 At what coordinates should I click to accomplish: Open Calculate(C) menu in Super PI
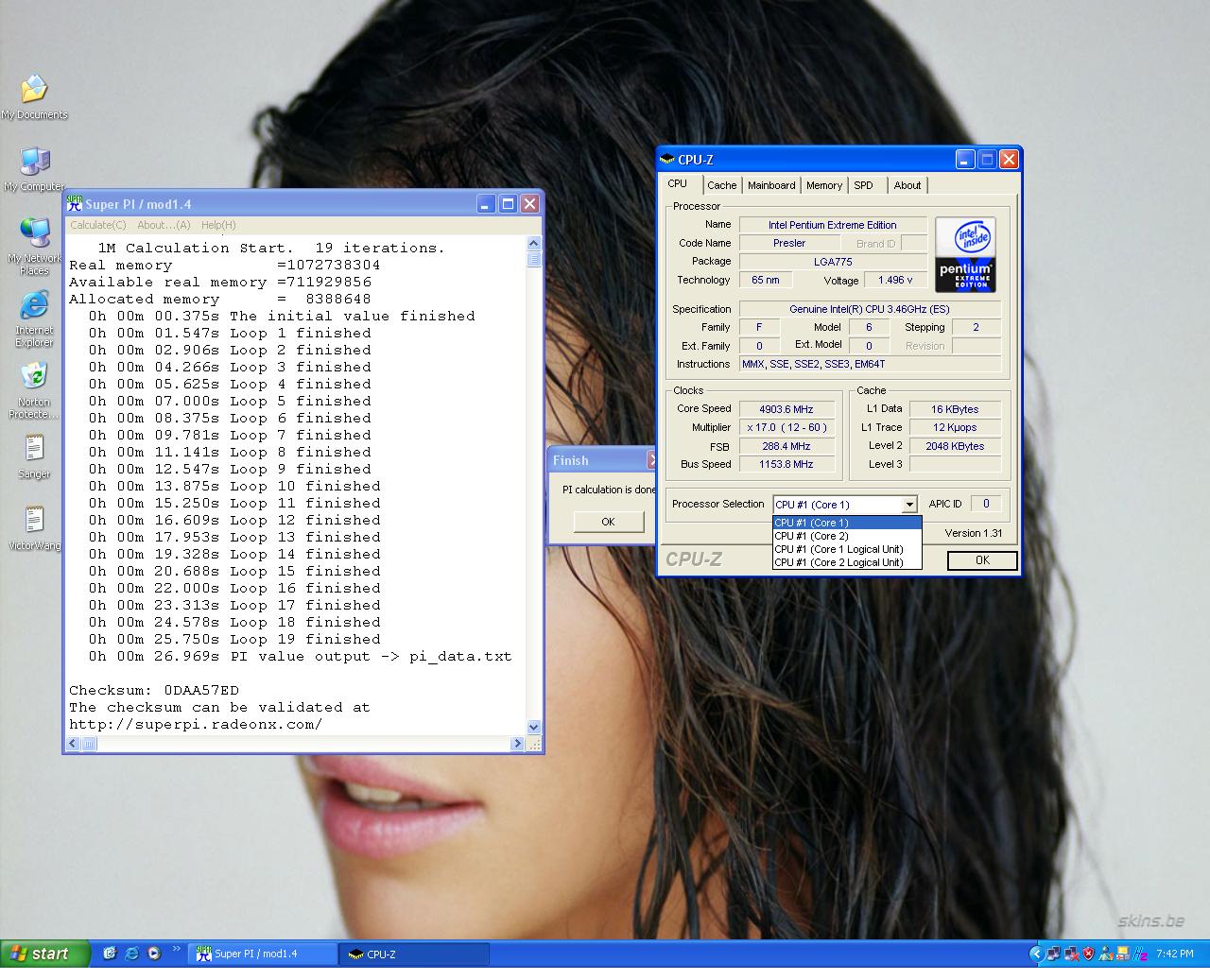[98, 225]
